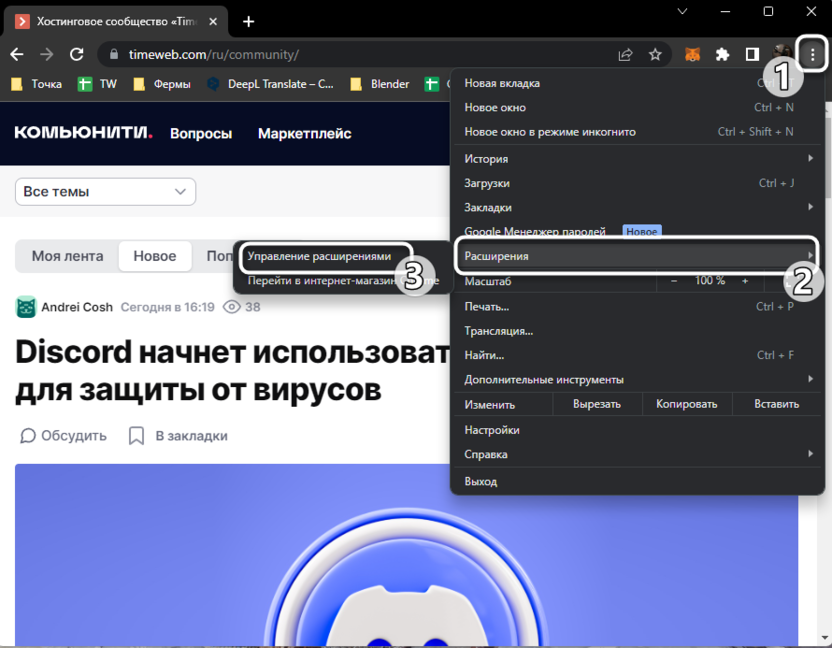832x648 pixels.
Task: Expand the Все темы dropdown
Action: (x=106, y=192)
